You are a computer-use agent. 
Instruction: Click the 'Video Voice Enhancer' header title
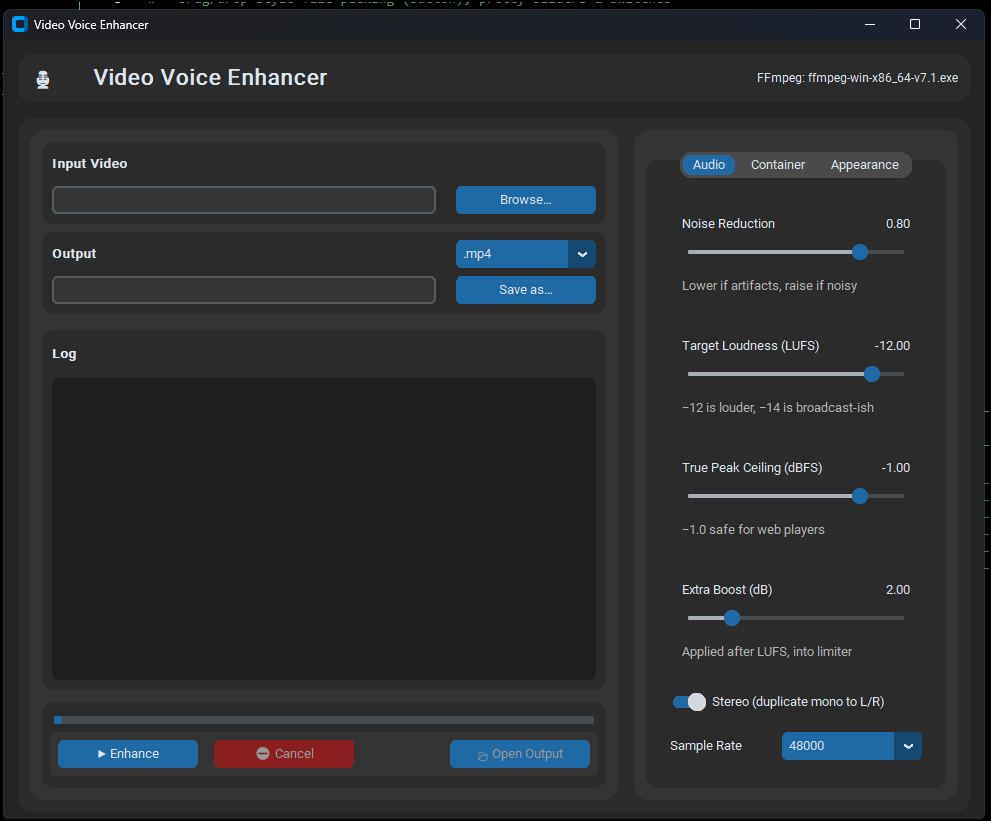(x=210, y=77)
